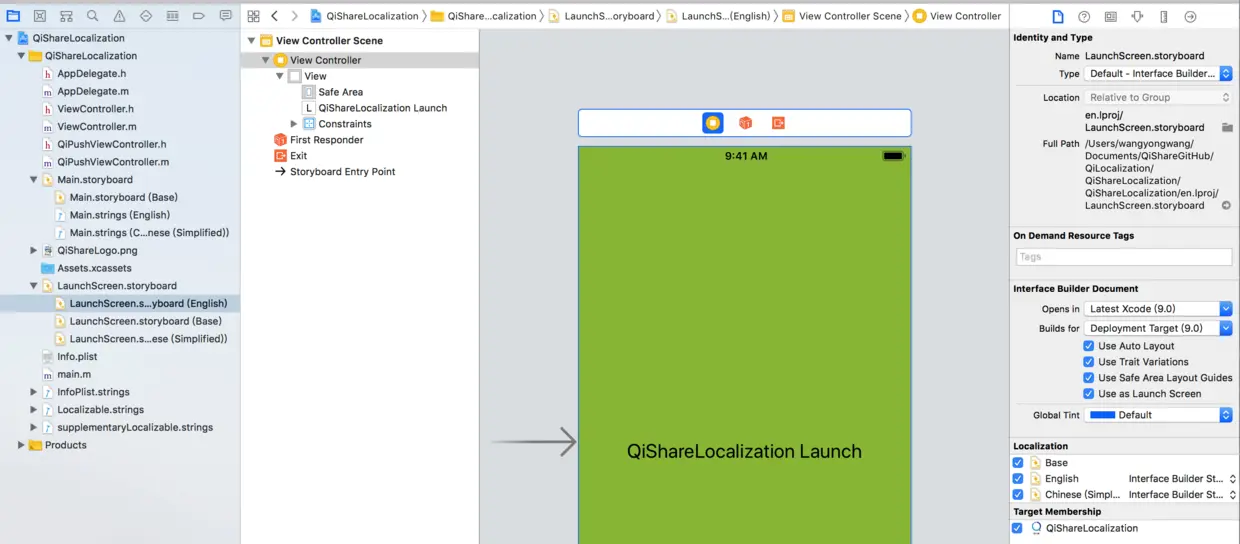Open the Source Control navigator
This screenshot has height=544, width=1240.
(40, 16)
